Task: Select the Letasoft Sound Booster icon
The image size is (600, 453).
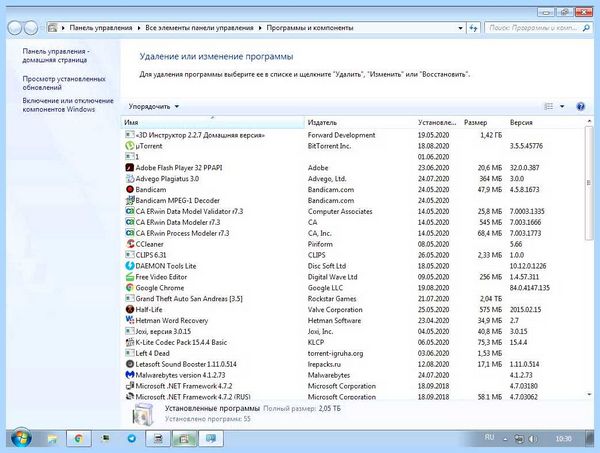Action: click(130, 364)
